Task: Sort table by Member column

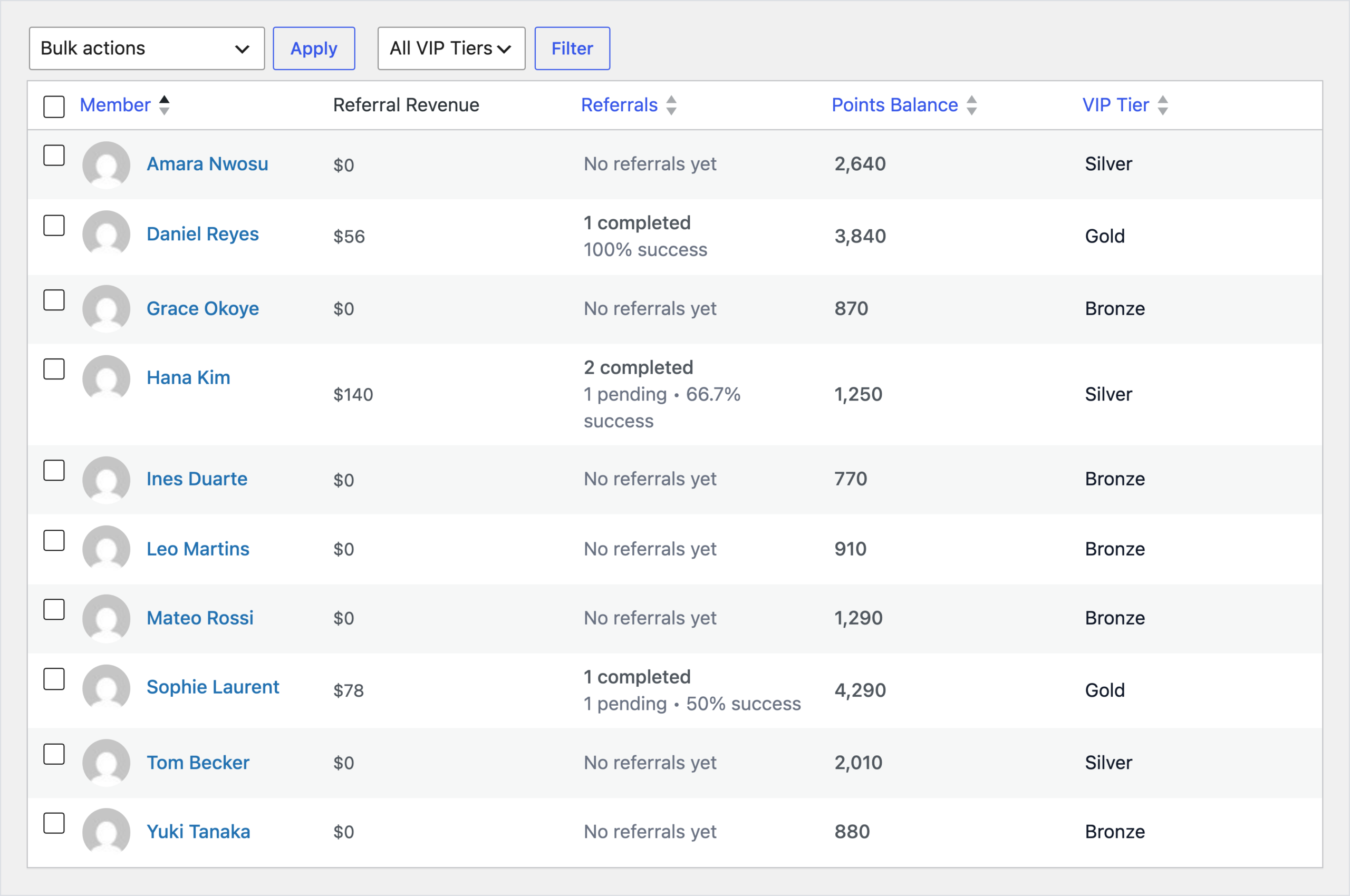Action: click(x=115, y=105)
